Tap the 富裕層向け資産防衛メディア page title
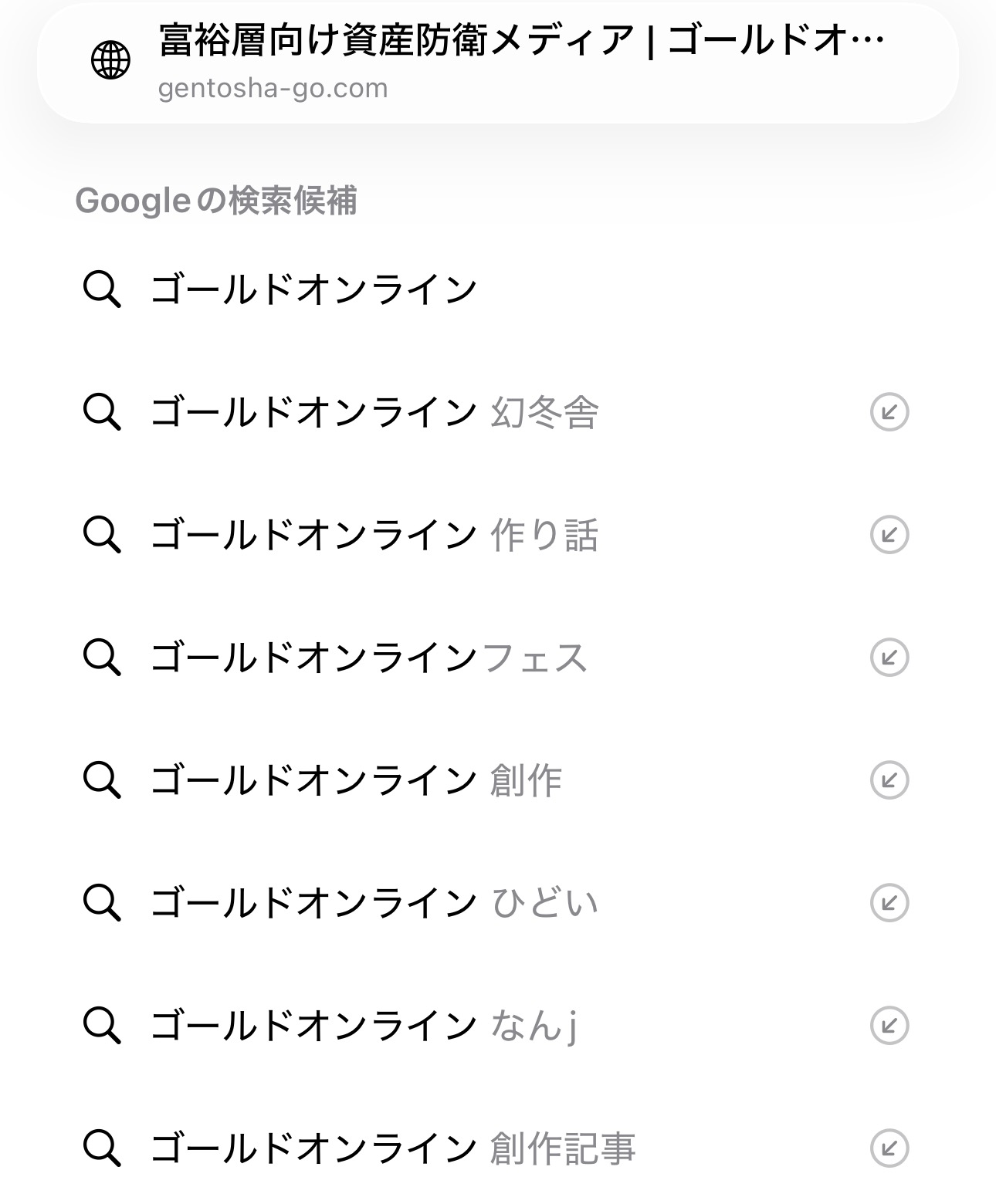Screen dimensions: 996x1204 pyautogui.click(x=520, y=40)
